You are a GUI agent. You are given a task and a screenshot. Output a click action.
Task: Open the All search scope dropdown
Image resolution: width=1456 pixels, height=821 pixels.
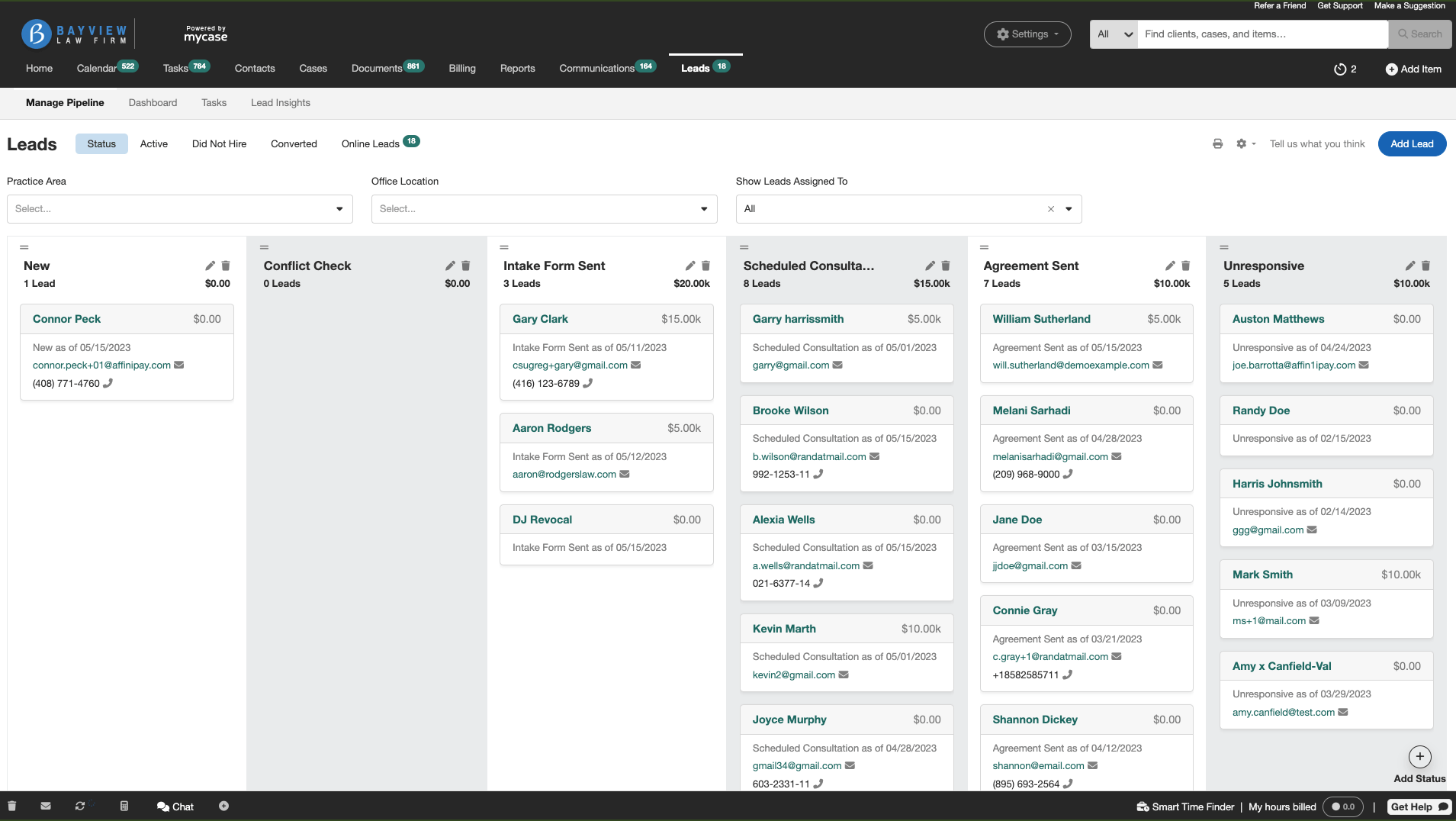pos(1114,34)
